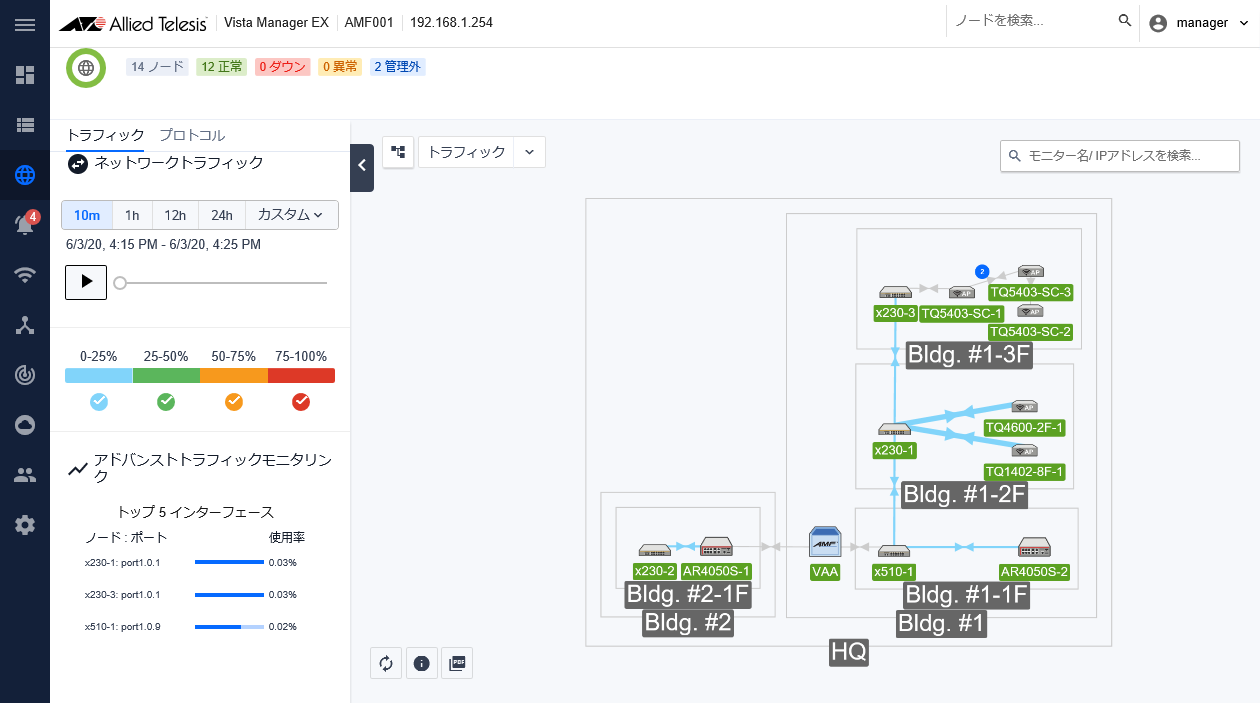This screenshot has height=703, width=1260.
Task: Click the x230-3: port1.0.1 interface row
Action: 193,595
